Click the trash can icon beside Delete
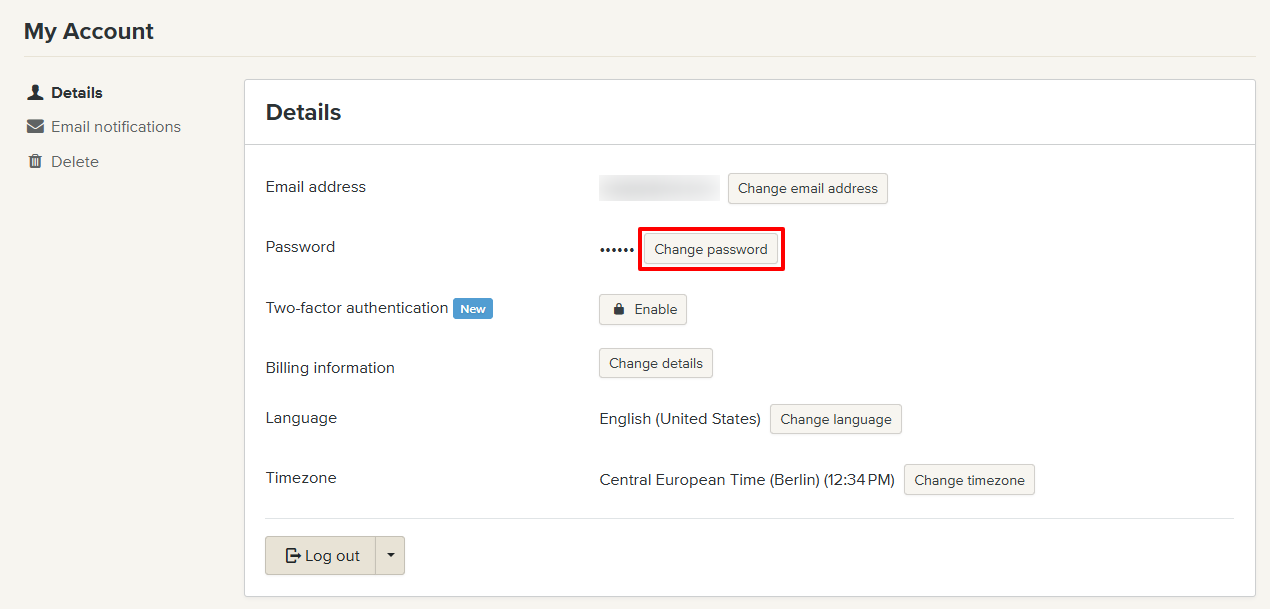 (36, 162)
